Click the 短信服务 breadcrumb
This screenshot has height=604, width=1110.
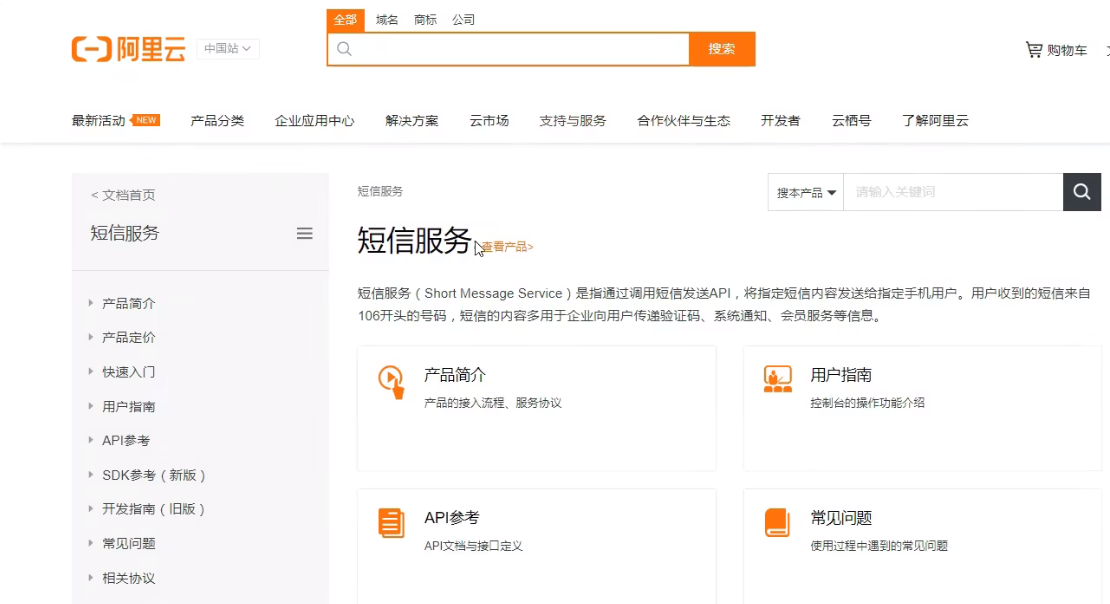(380, 191)
